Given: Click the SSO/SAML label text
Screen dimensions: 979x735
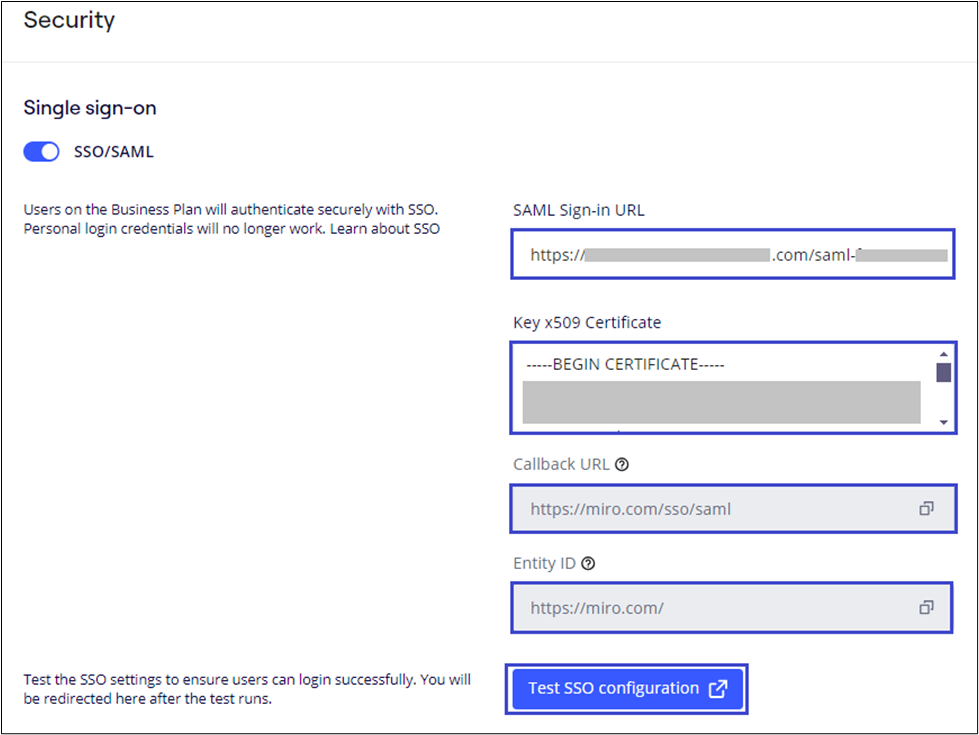Looking at the screenshot, I should pyautogui.click(x=114, y=153).
